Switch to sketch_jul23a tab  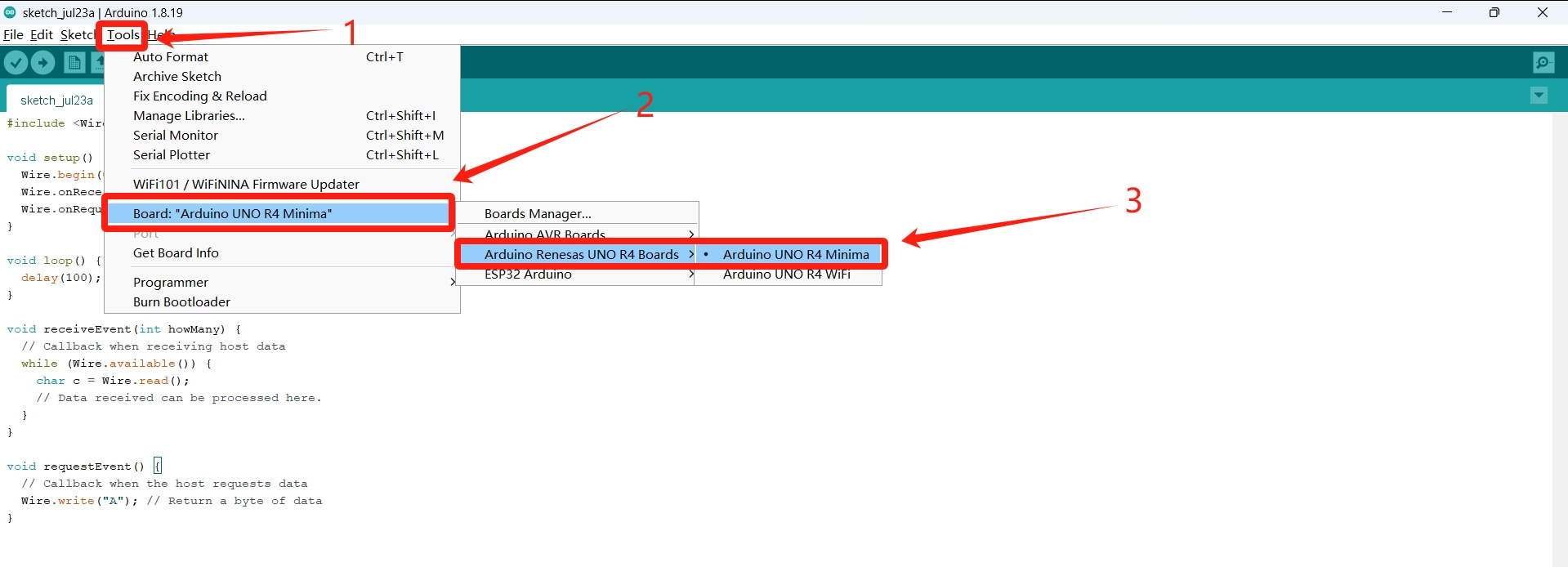pos(56,100)
